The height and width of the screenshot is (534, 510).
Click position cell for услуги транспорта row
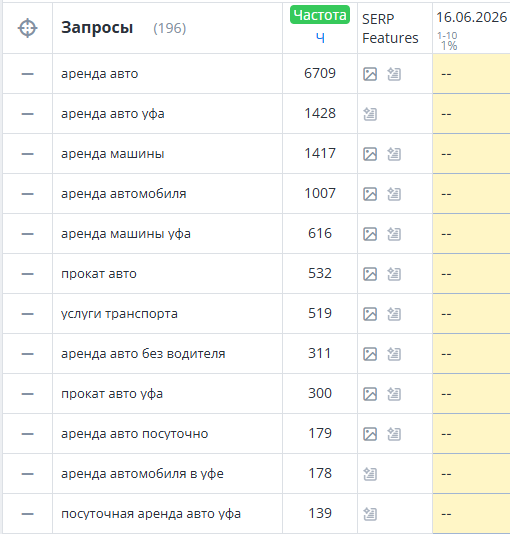tap(471, 314)
